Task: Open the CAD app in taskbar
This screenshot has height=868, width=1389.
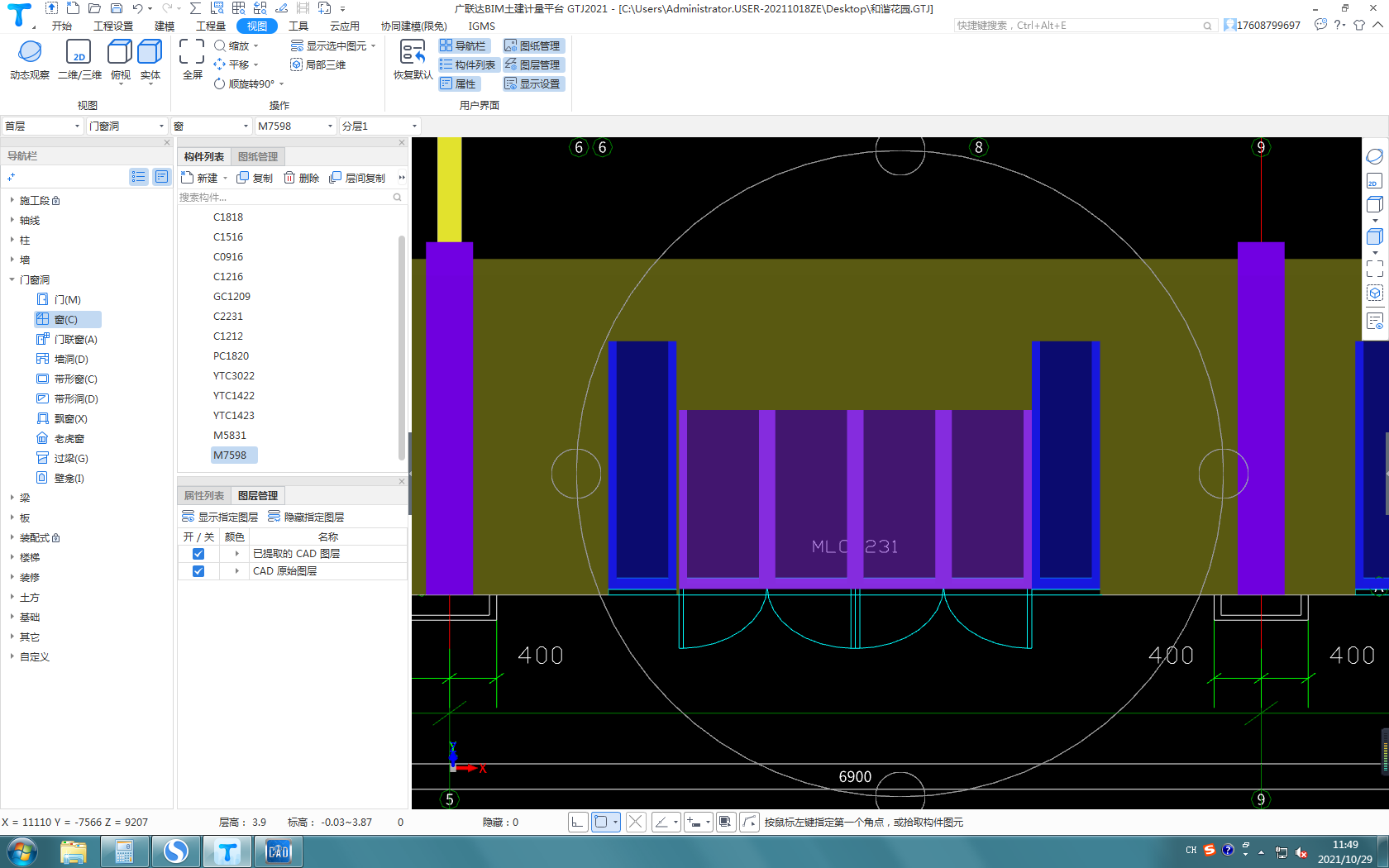Action: tap(279, 851)
